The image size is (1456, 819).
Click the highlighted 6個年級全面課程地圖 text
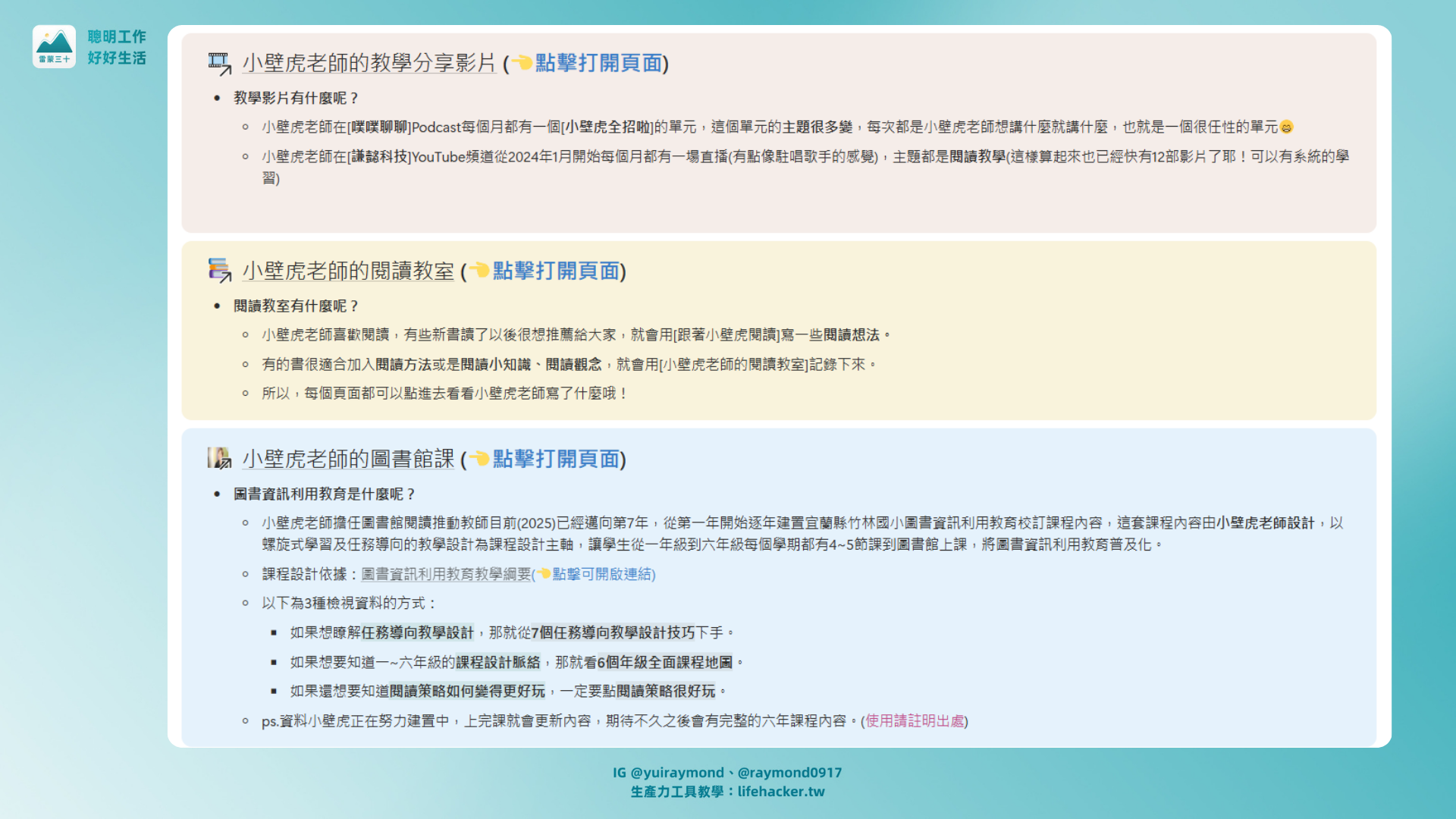[x=665, y=662]
